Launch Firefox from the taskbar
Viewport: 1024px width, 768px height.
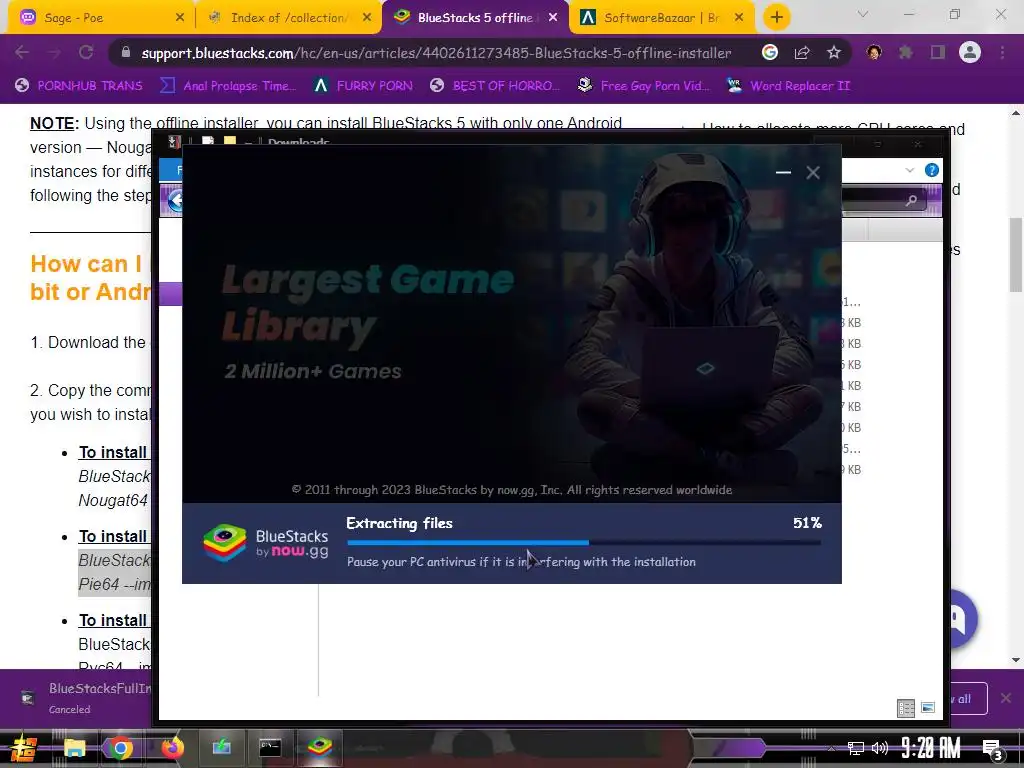172,748
